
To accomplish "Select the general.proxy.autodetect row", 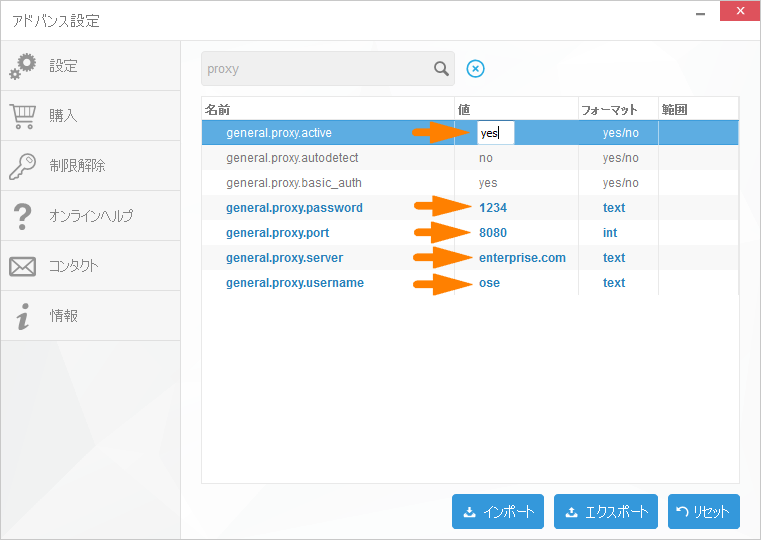I will coord(470,158).
